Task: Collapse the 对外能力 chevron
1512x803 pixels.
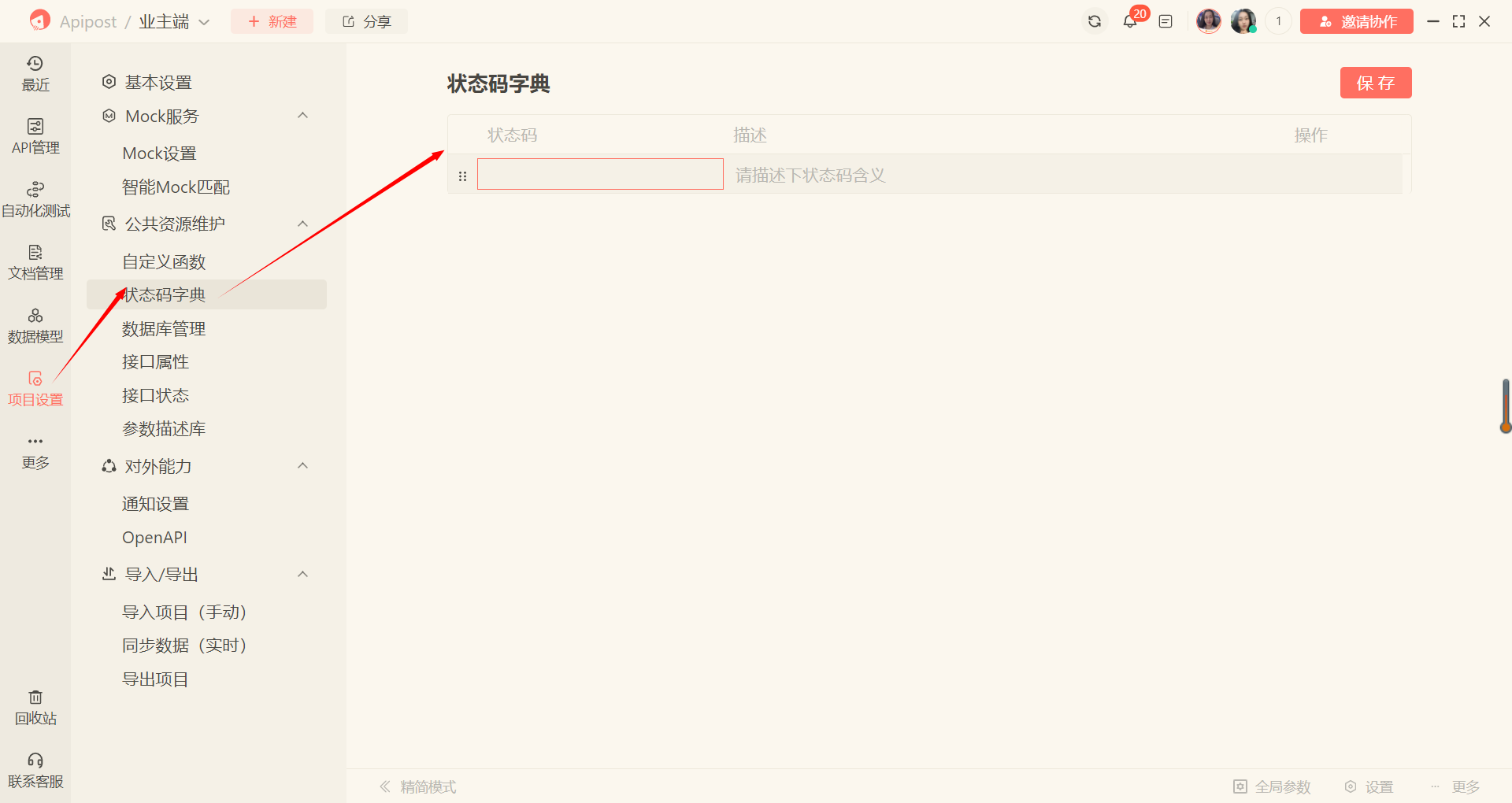Action: point(302,466)
